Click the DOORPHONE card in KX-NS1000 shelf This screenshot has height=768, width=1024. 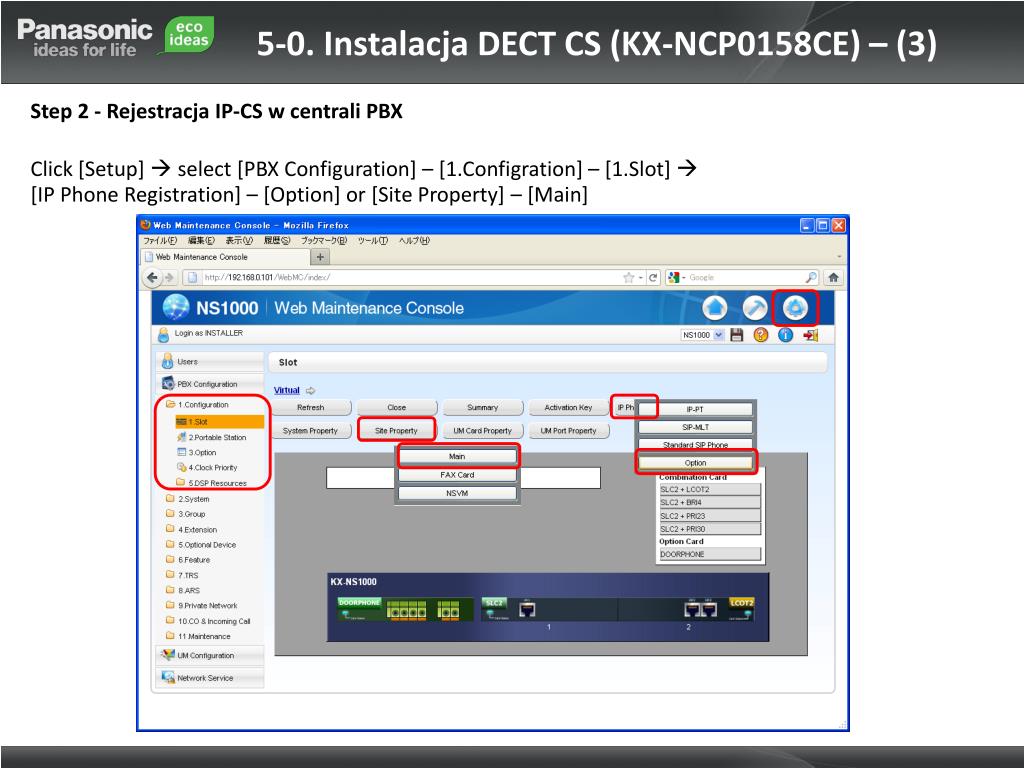(406, 609)
